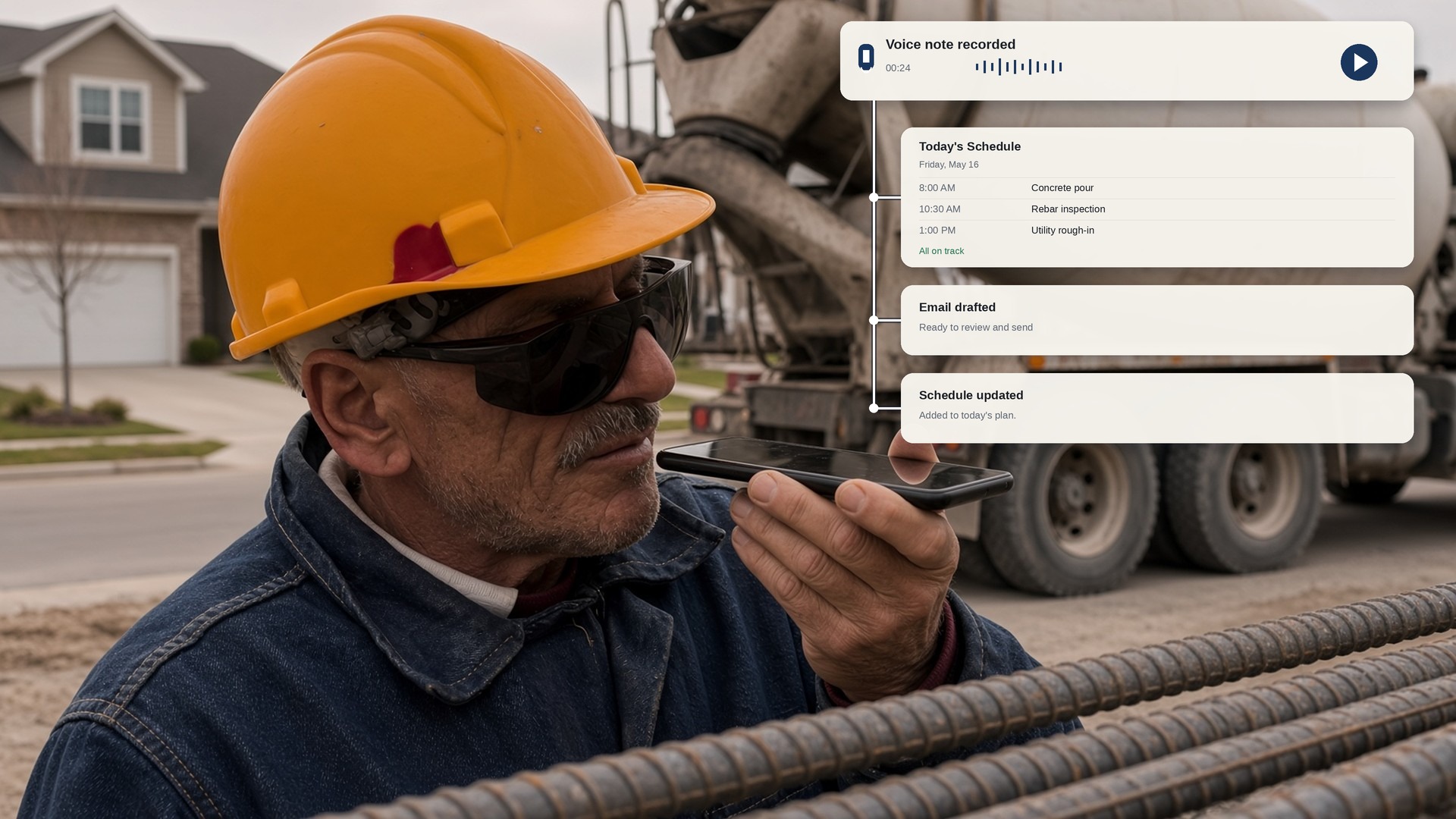Click timeline node beside Today's Schedule
Image resolution: width=1456 pixels, height=819 pixels.
(x=874, y=197)
